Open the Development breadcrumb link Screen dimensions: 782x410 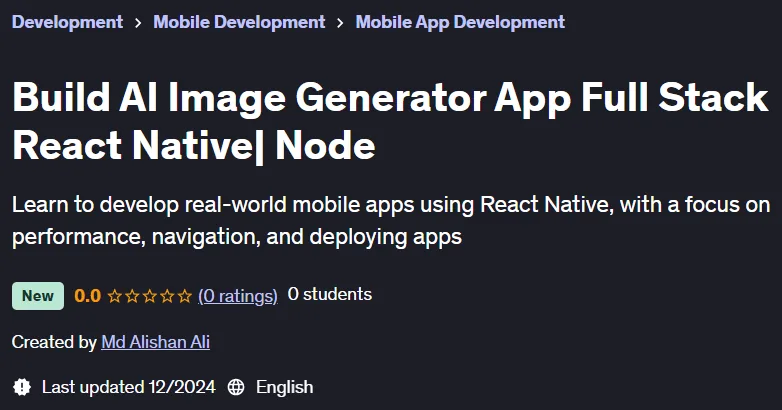point(67,22)
